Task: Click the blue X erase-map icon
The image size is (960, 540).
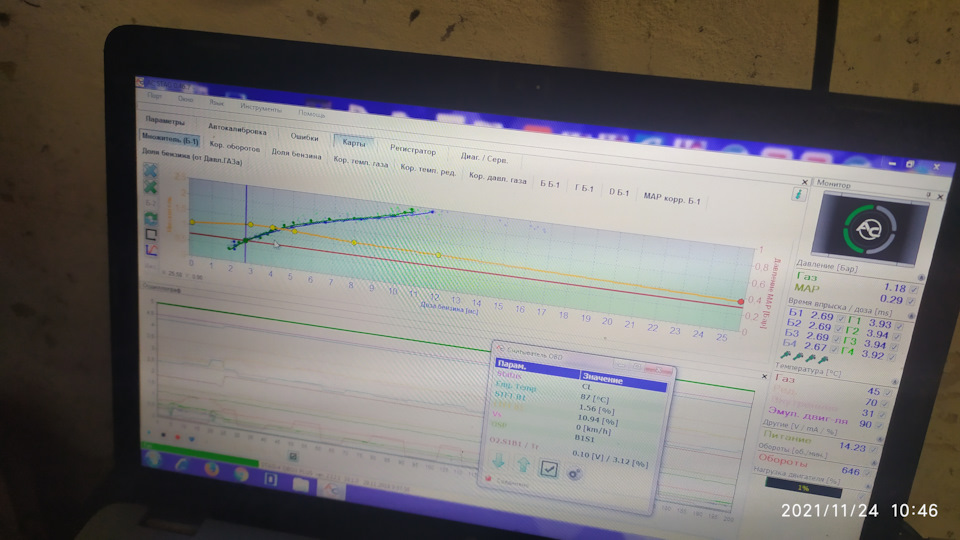Action: 150,171
